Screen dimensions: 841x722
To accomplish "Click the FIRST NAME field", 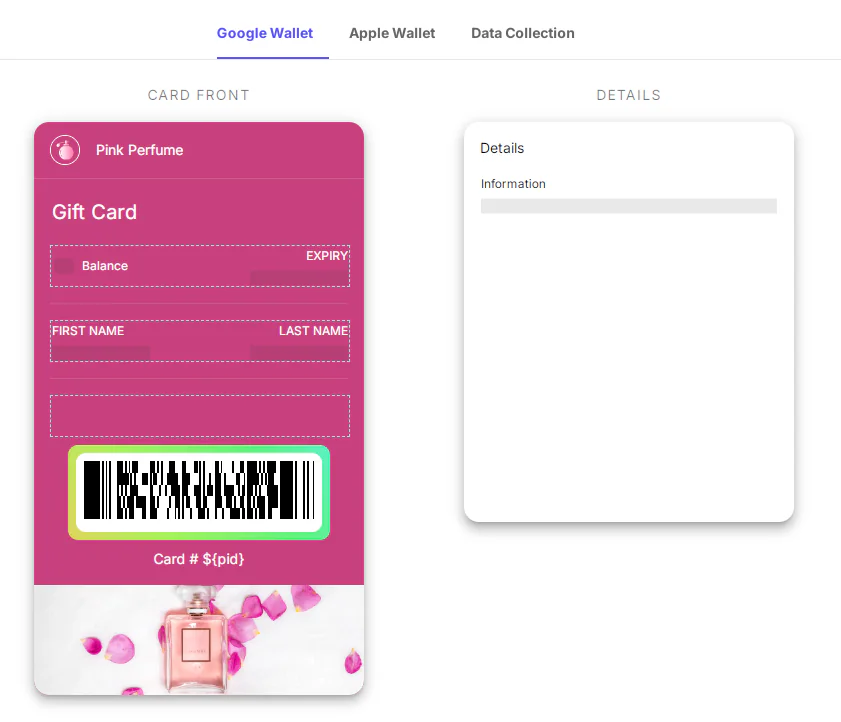I will click(x=88, y=331).
